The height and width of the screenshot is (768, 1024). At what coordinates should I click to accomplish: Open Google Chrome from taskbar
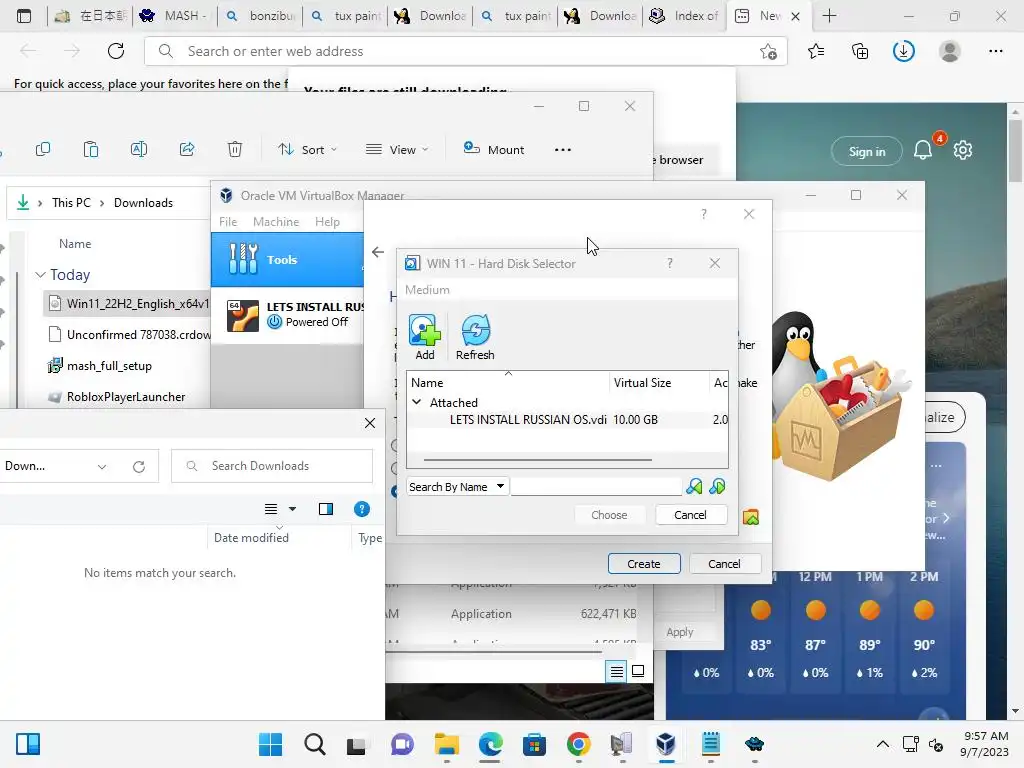coord(579,744)
